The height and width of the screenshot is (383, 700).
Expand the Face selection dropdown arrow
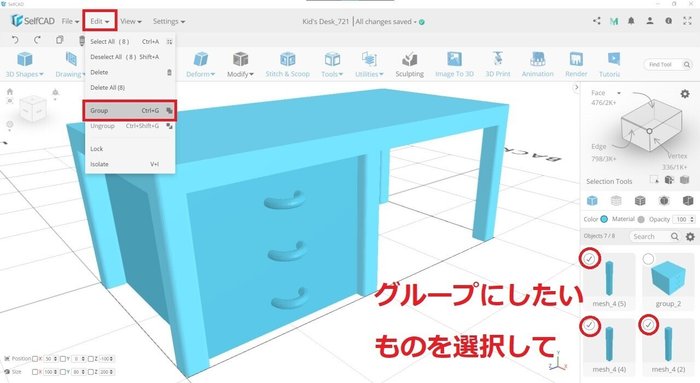[x=619, y=93]
